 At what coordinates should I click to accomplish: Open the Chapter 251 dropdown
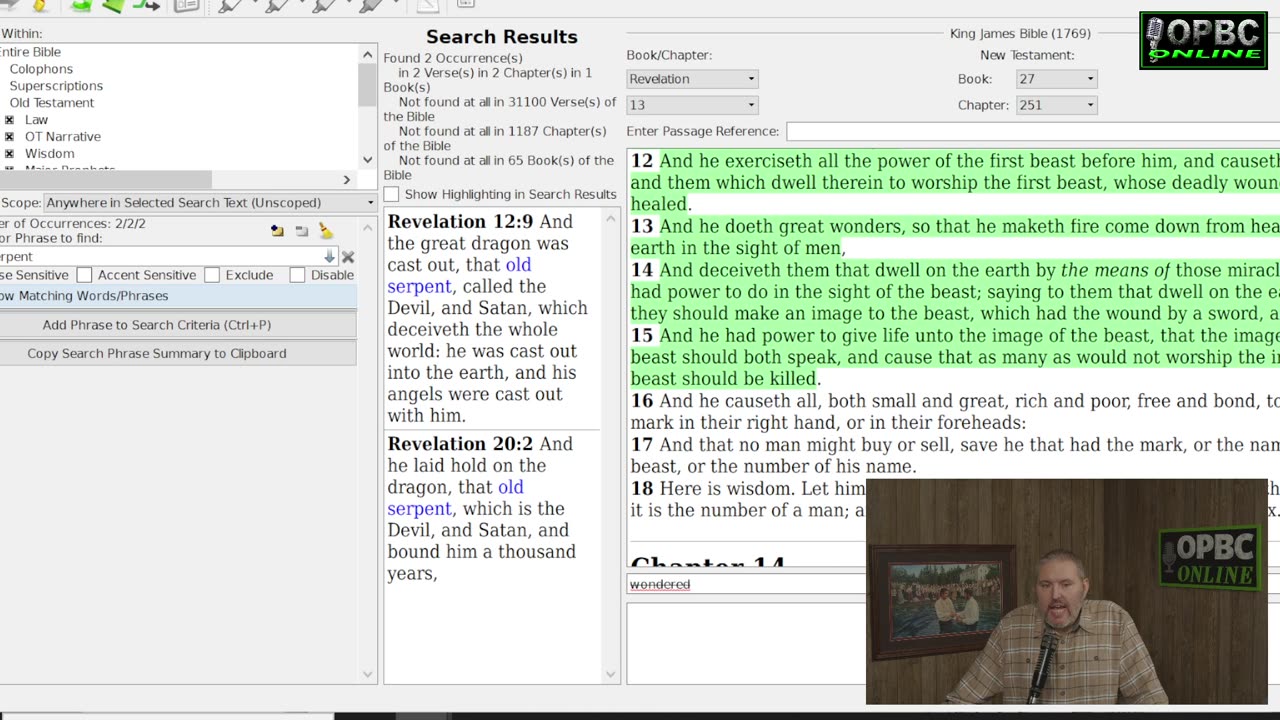click(x=1056, y=105)
